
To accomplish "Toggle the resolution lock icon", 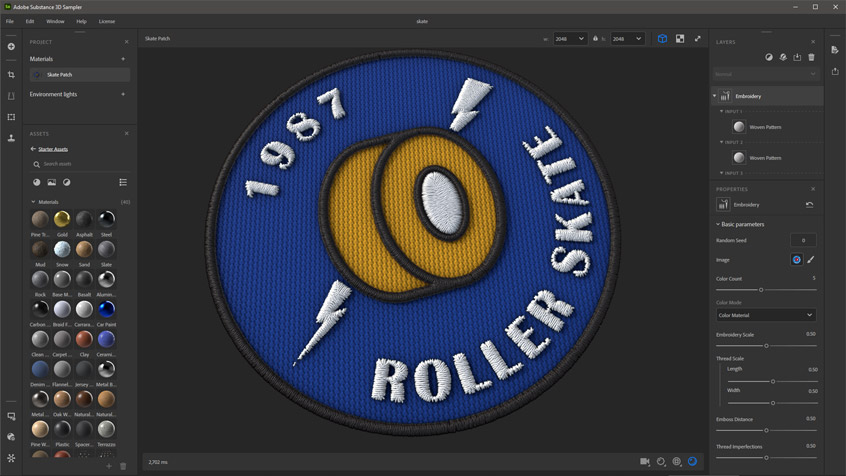I will [595, 39].
